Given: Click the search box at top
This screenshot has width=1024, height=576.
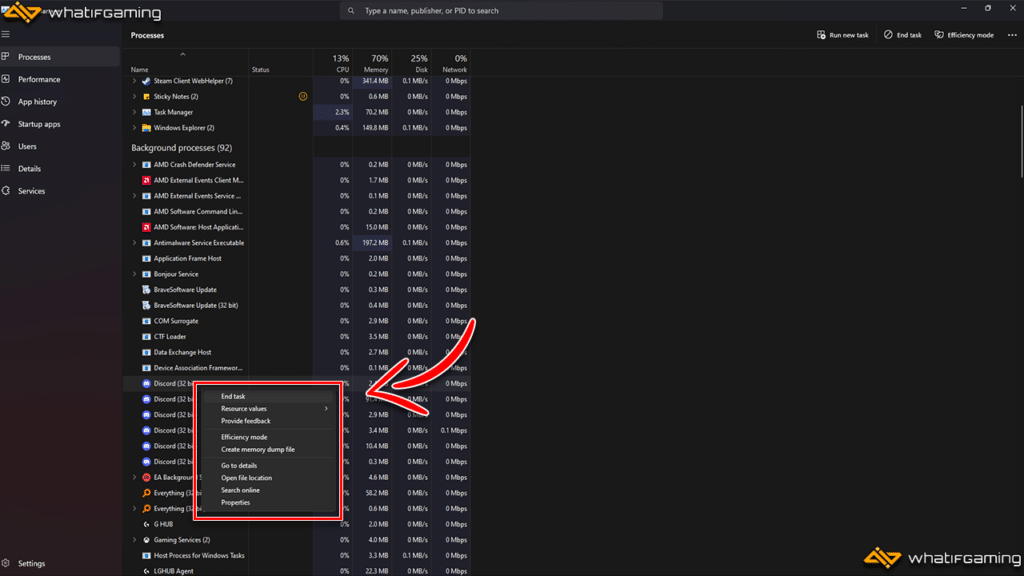Looking at the screenshot, I should point(501,11).
